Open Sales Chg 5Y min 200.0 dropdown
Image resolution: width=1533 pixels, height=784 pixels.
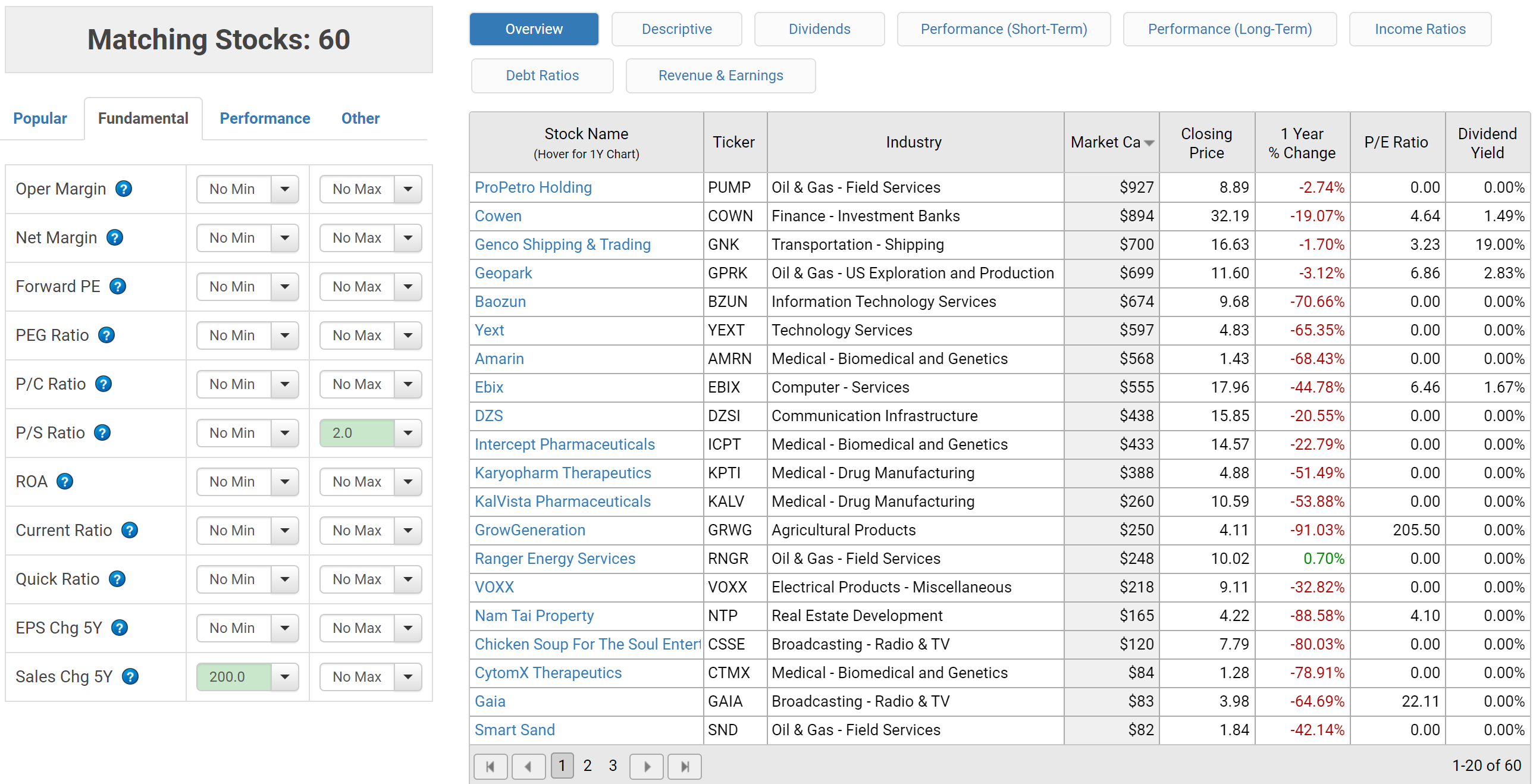[x=285, y=677]
